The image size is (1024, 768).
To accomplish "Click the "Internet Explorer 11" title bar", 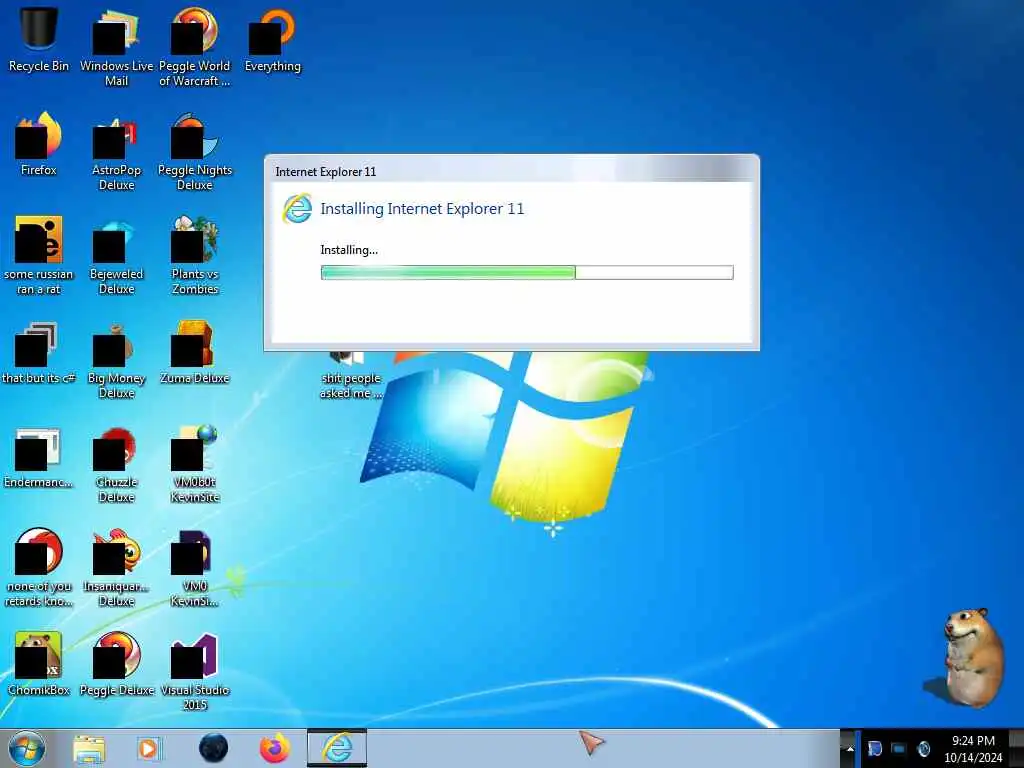I will pos(511,171).
